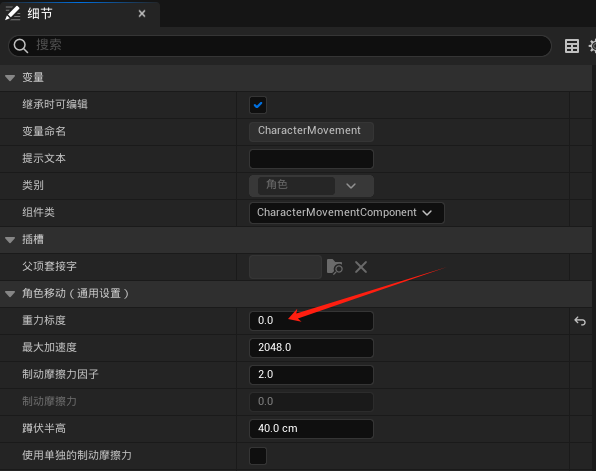Reset 重力标度 to default with arrow
Screen dimensions: 596x471
click(x=580, y=321)
